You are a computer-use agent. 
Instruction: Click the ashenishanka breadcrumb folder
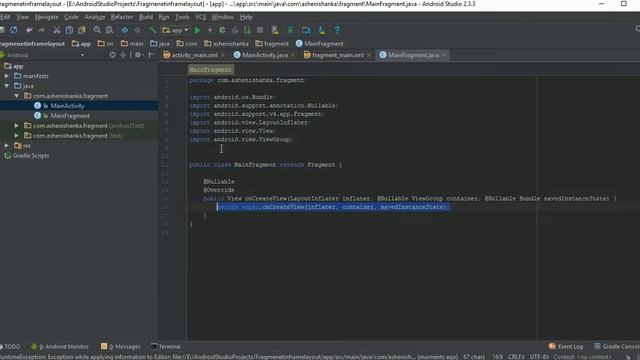point(226,44)
